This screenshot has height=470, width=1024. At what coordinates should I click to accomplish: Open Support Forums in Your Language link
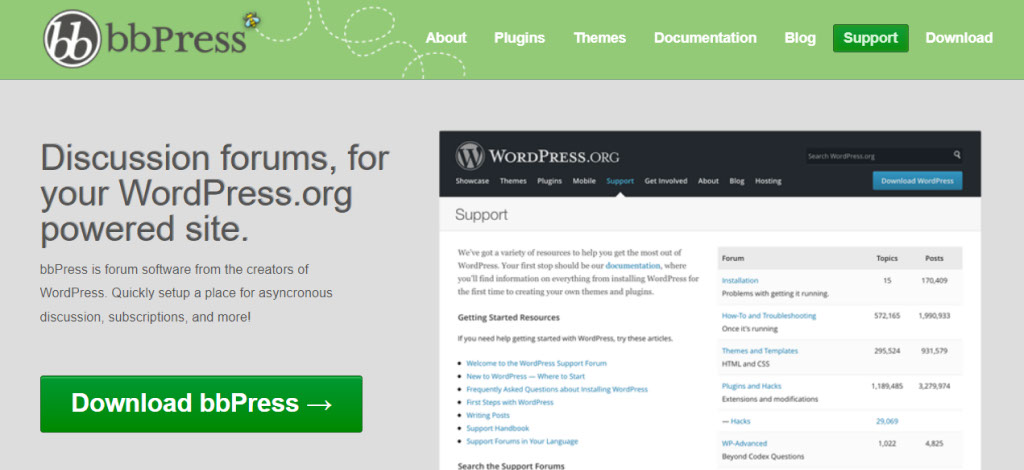pos(522,441)
